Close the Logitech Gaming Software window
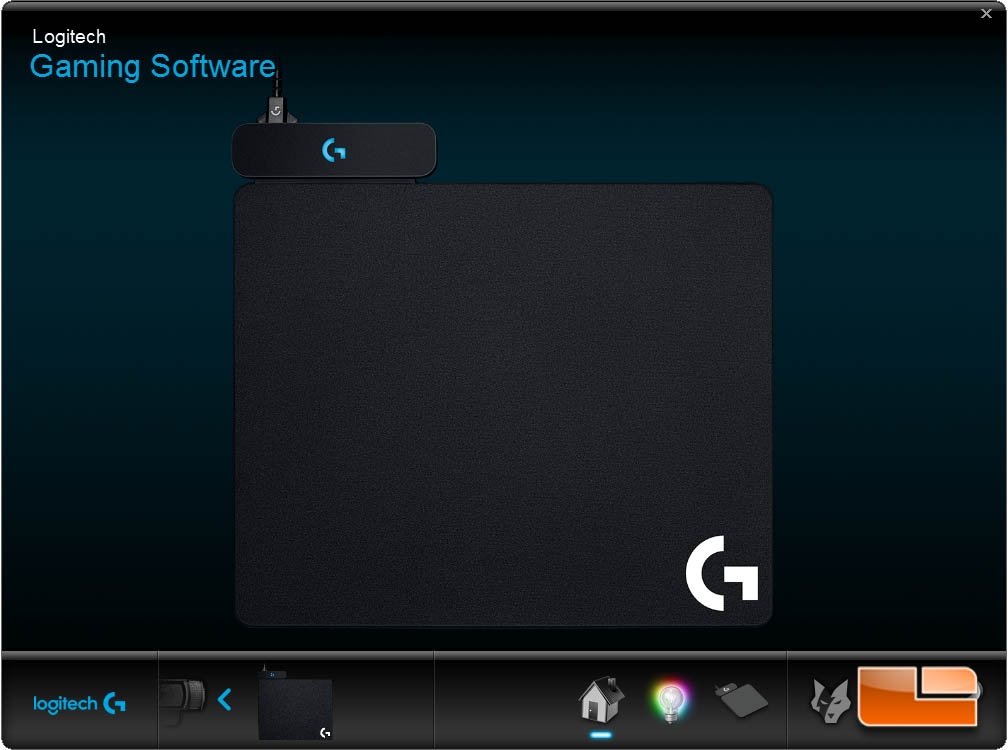The image size is (1008, 750). pyautogui.click(x=986, y=13)
